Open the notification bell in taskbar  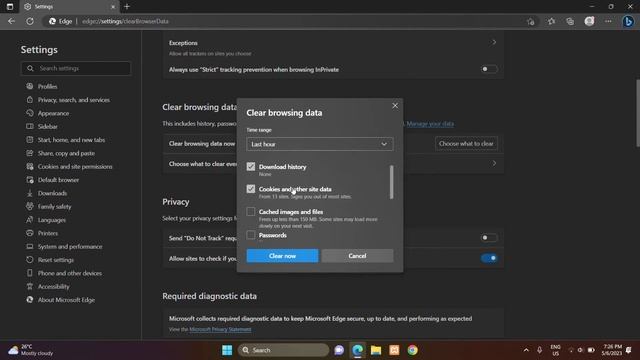[x=629, y=350]
